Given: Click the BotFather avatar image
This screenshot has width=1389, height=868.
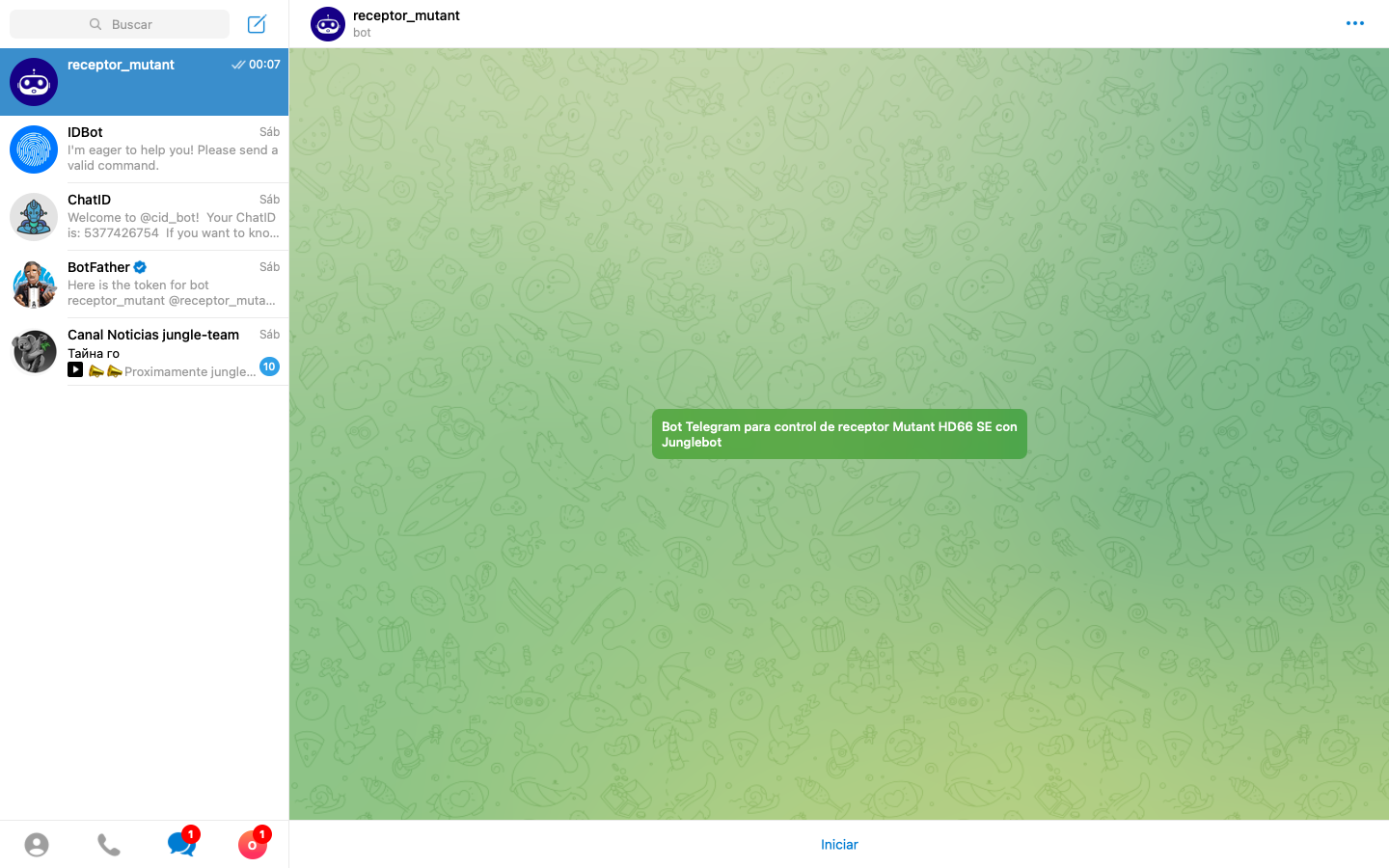Looking at the screenshot, I should point(34,285).
